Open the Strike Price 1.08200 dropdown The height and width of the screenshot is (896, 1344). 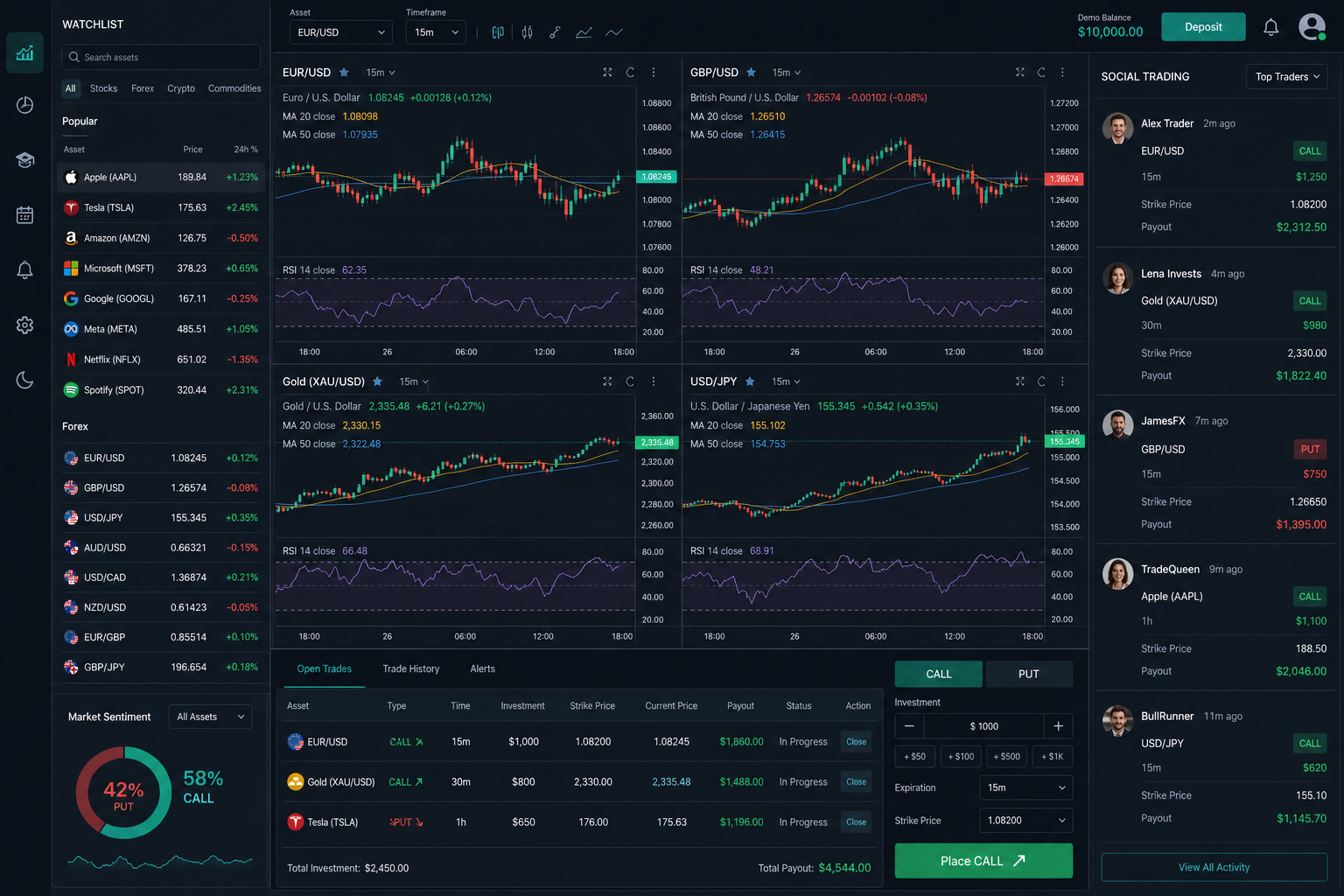1026,821
